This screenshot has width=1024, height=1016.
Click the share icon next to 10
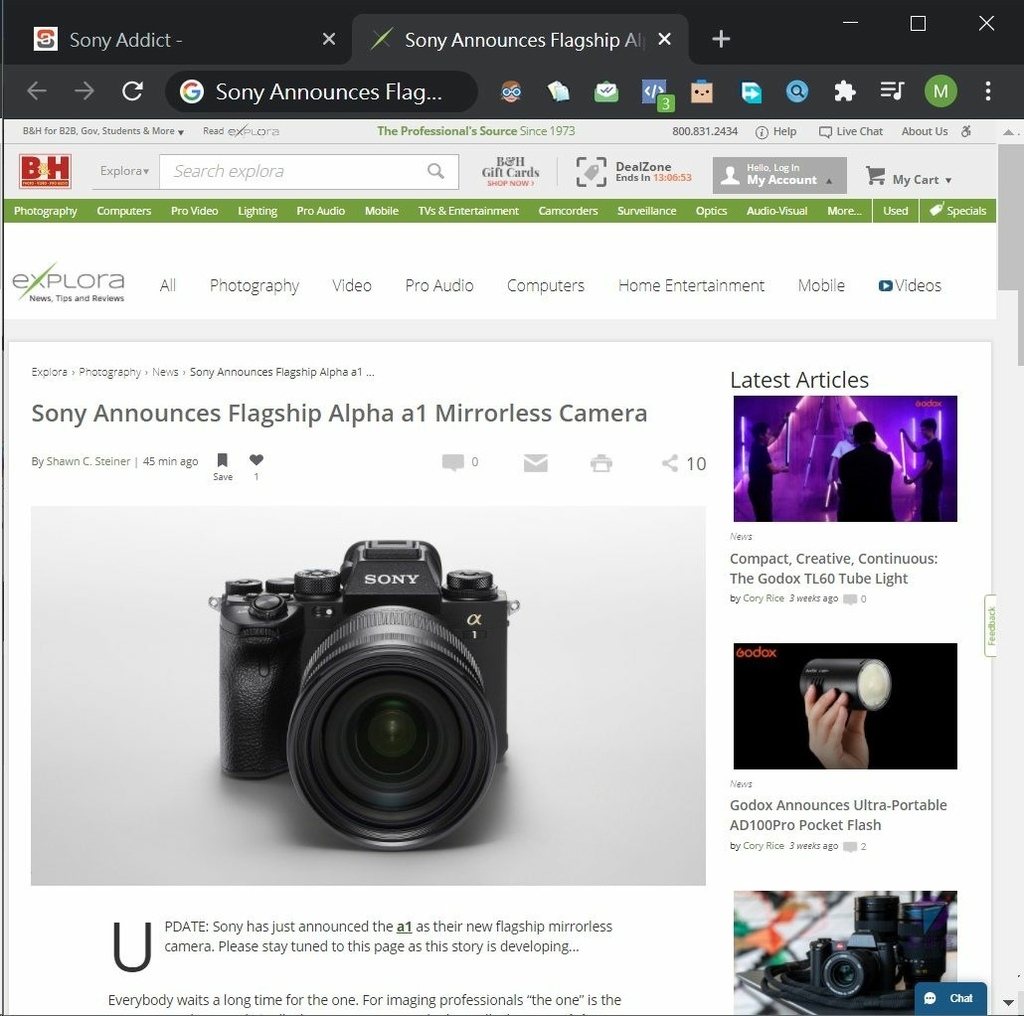[x=669, y=463]
